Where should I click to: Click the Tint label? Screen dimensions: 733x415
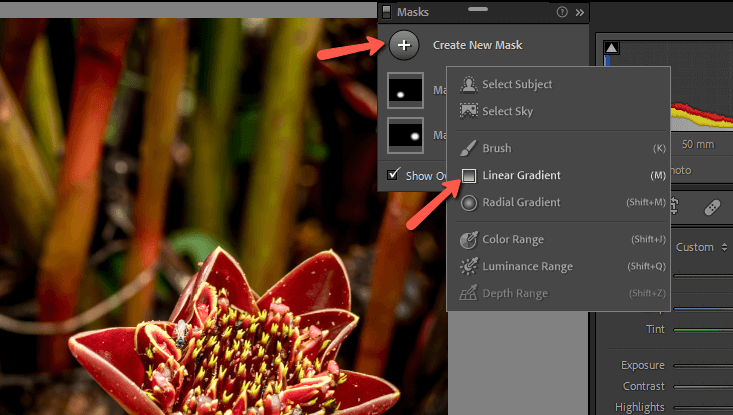coord(655,329)
